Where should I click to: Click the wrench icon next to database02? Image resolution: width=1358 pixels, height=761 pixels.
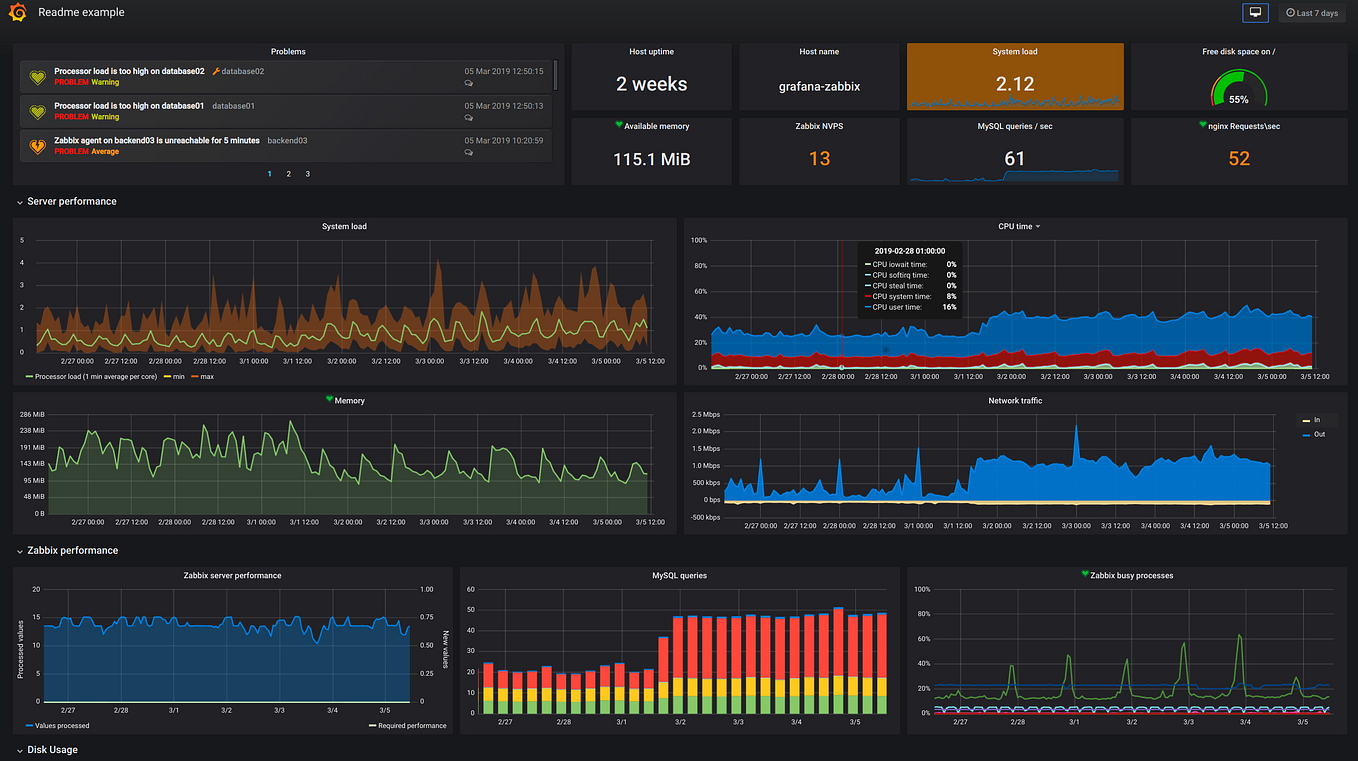216,71
